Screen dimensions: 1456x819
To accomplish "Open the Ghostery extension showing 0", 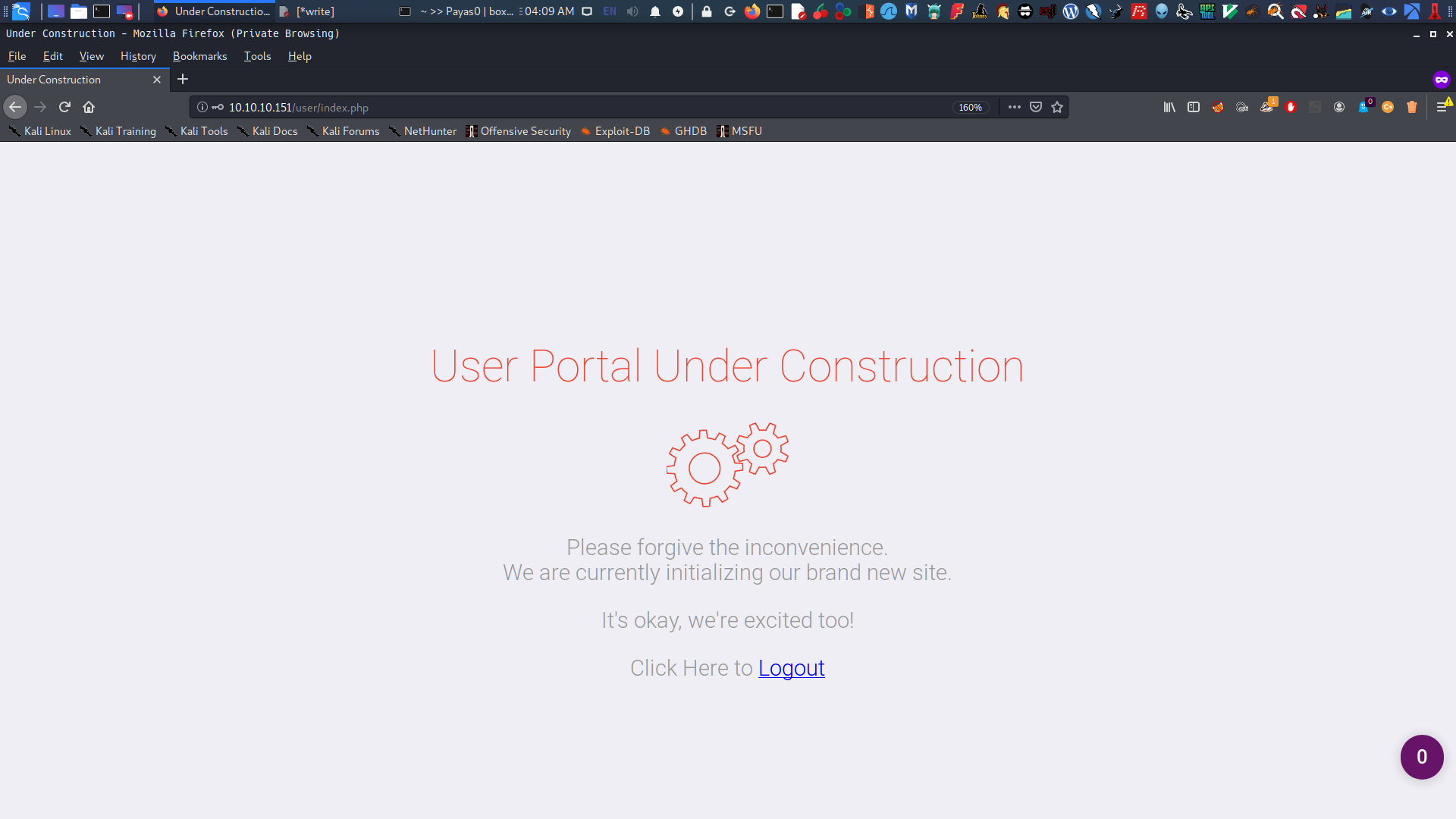I will [1365, 106].
